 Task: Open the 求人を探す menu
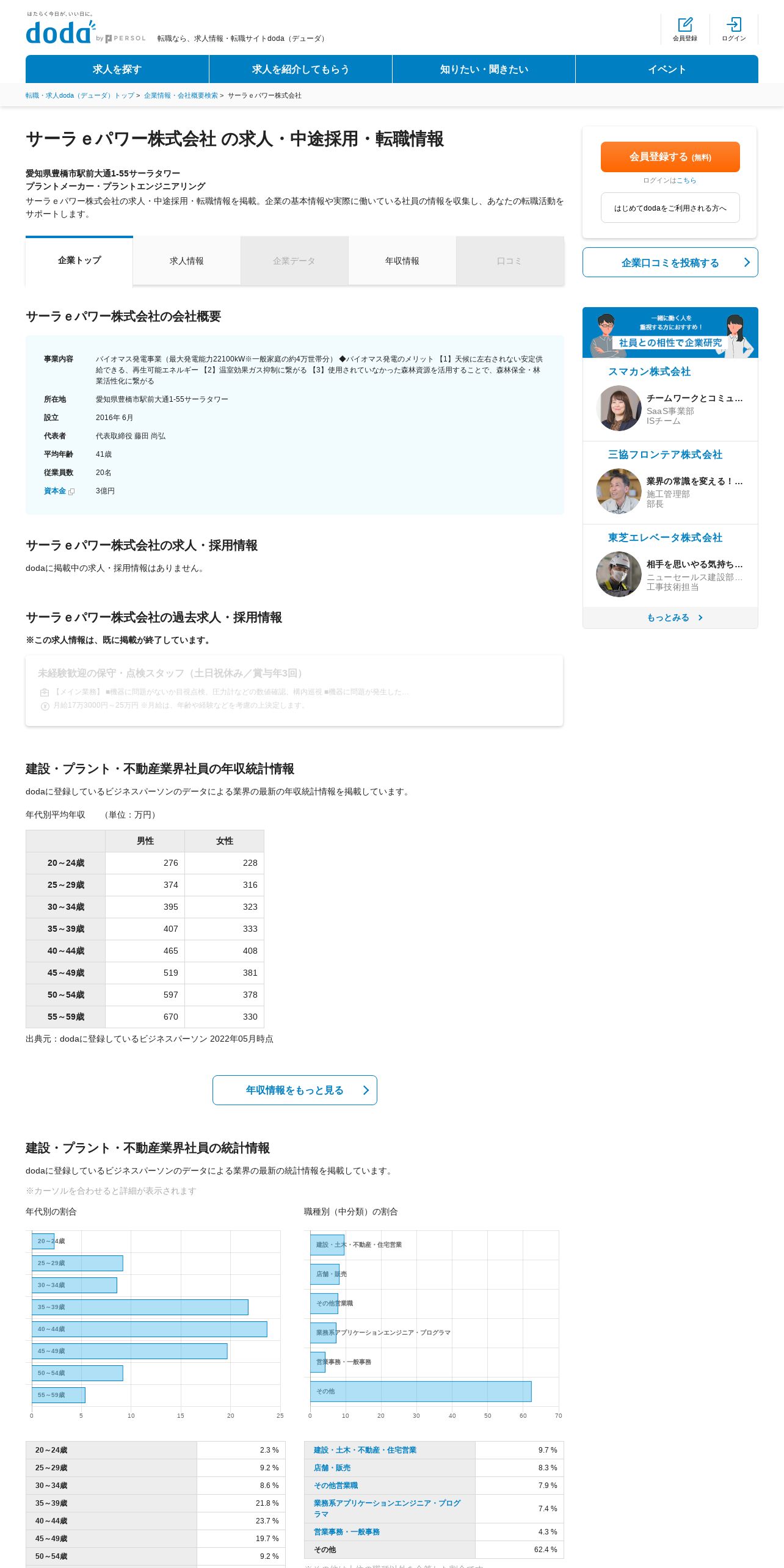click(117, 69)
